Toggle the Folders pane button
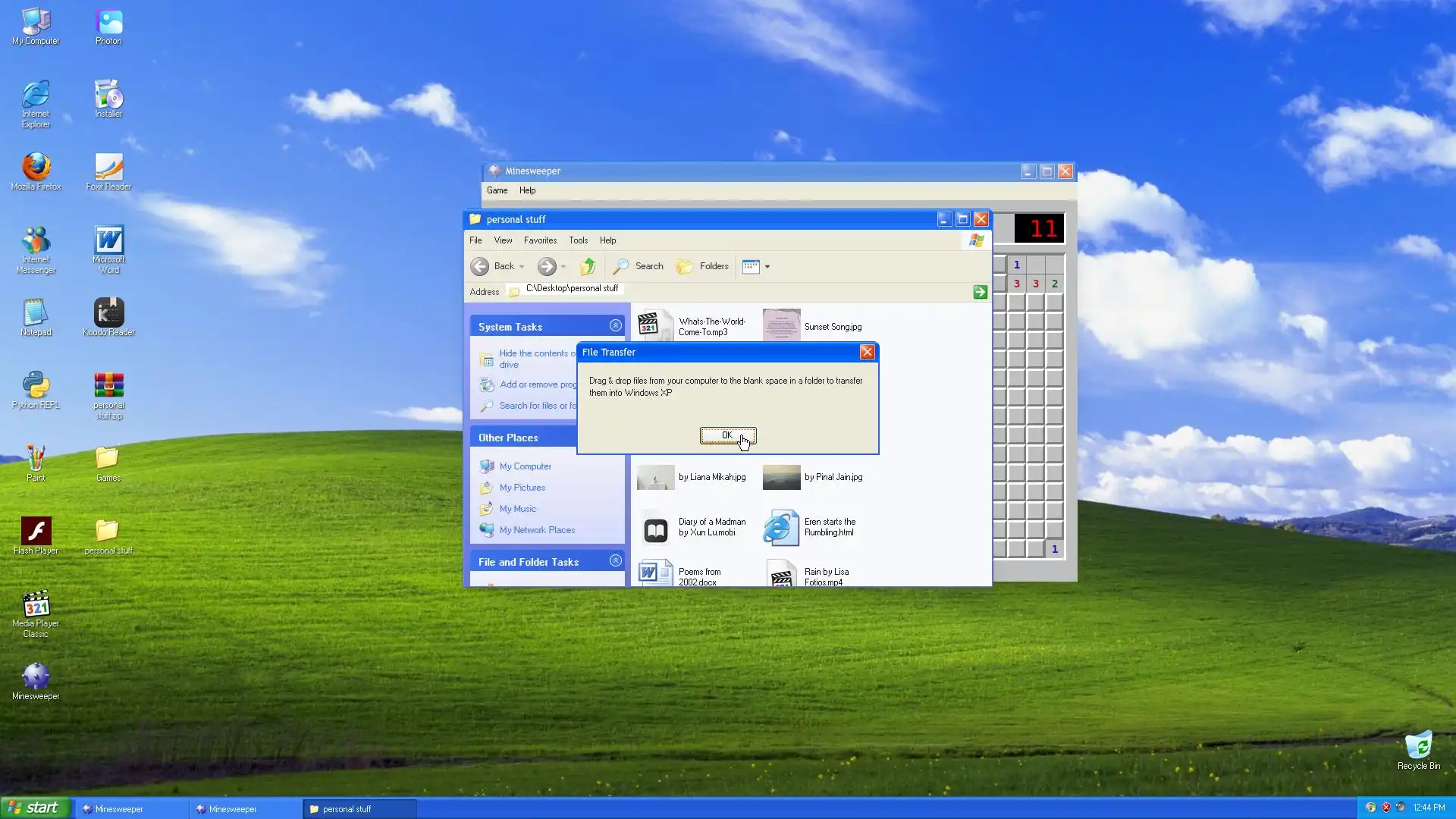 702,266
